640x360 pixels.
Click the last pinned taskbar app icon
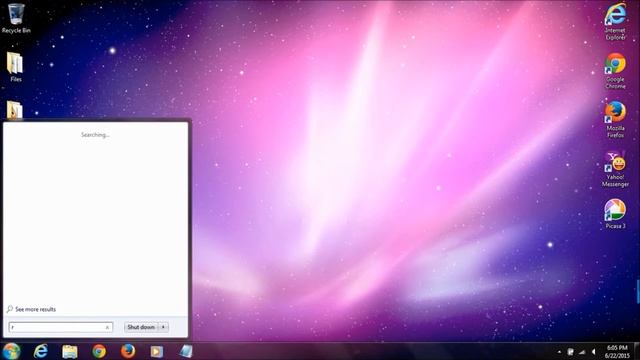pos(186,351)
